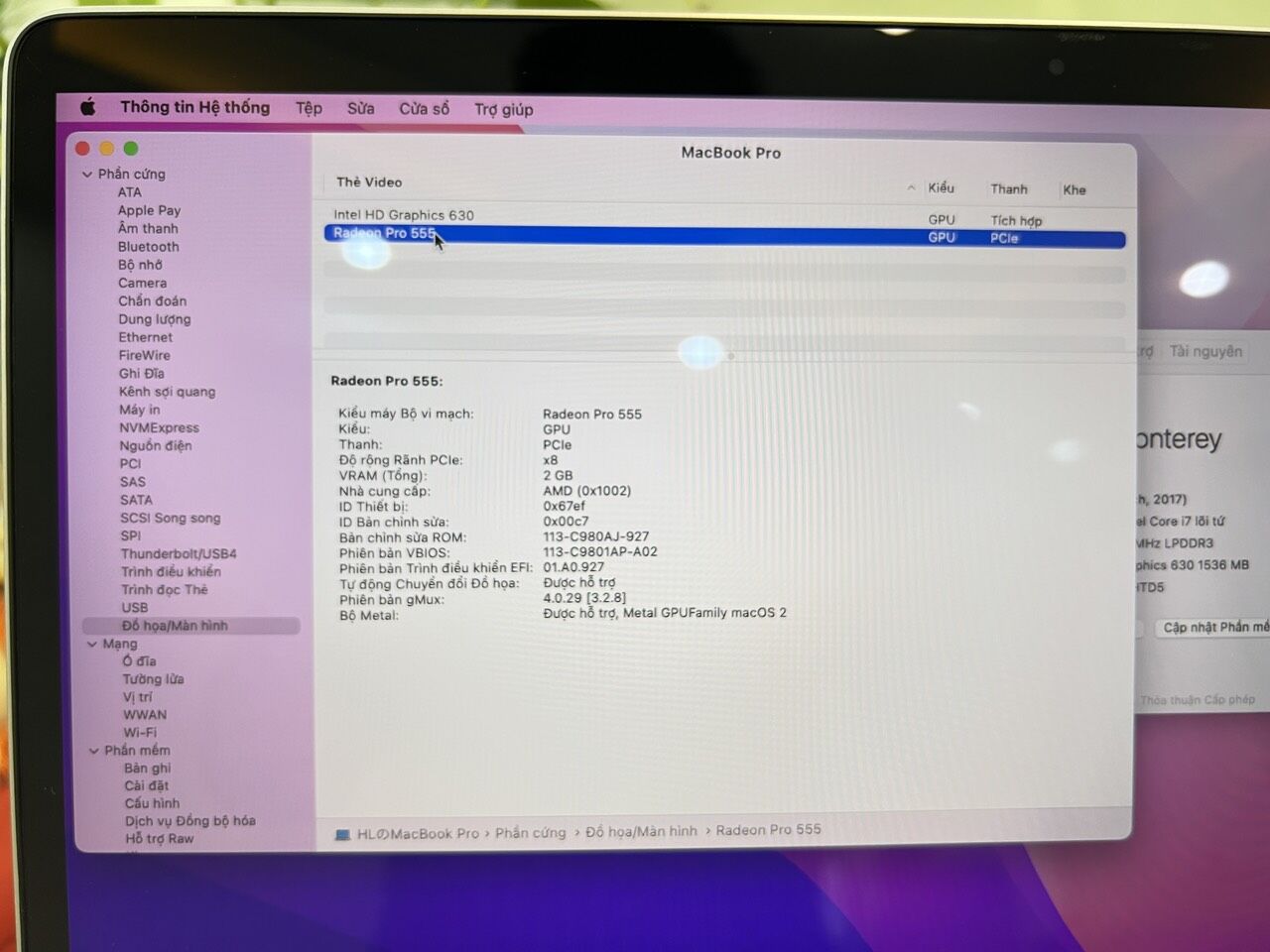Sort by the Kiểu column header

coord(942,188)
